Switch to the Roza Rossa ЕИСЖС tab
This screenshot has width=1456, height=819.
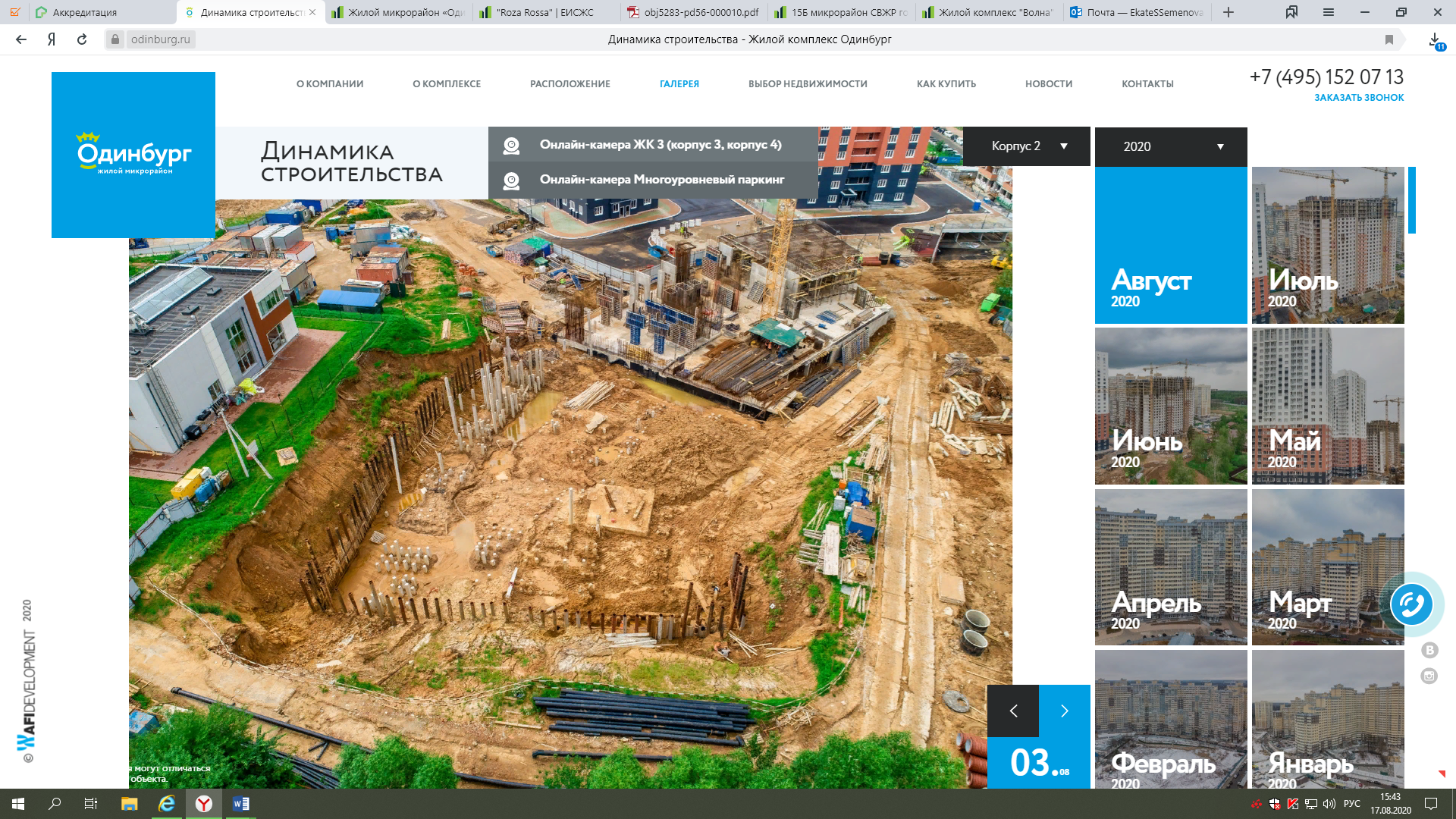pyautogui.click(x=546, y=12)
